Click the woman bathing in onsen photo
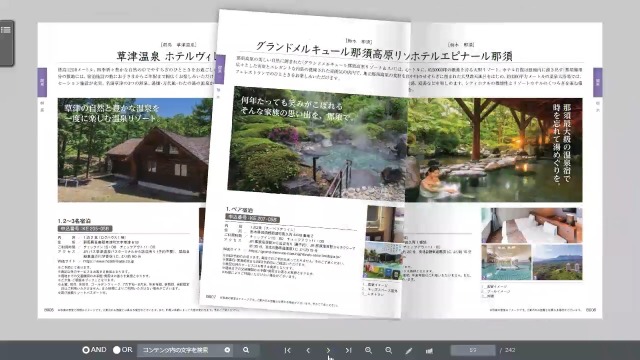 point(495,150)
